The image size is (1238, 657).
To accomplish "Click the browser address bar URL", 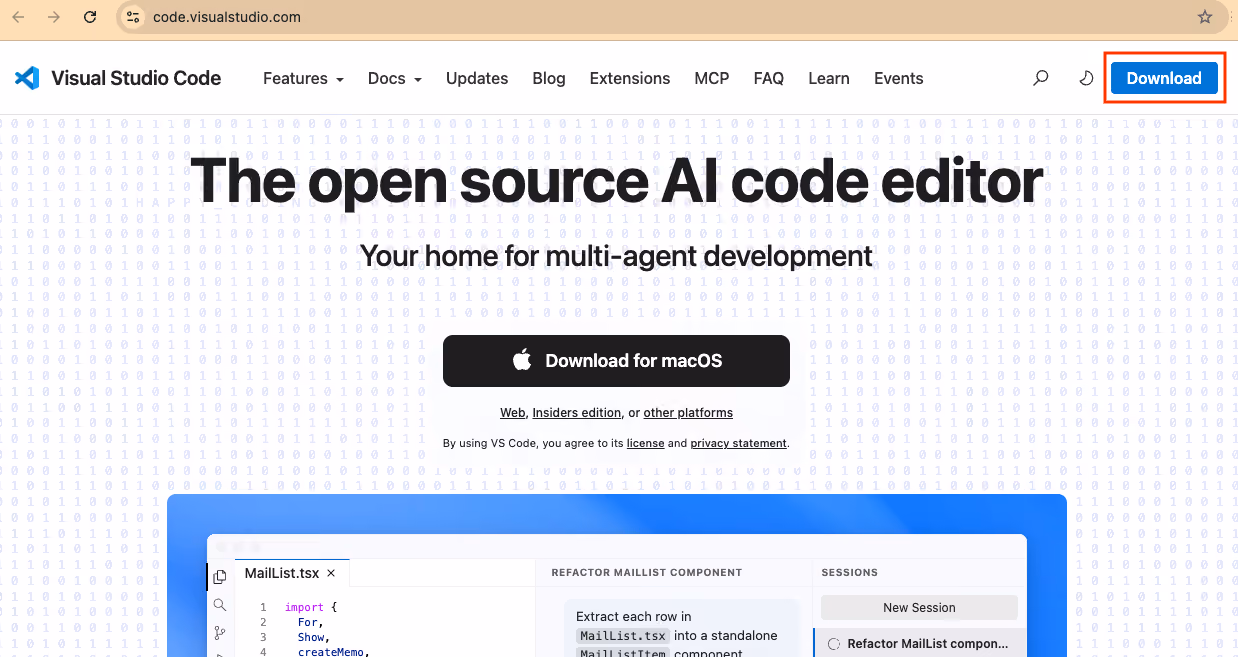I will point(227,17).
